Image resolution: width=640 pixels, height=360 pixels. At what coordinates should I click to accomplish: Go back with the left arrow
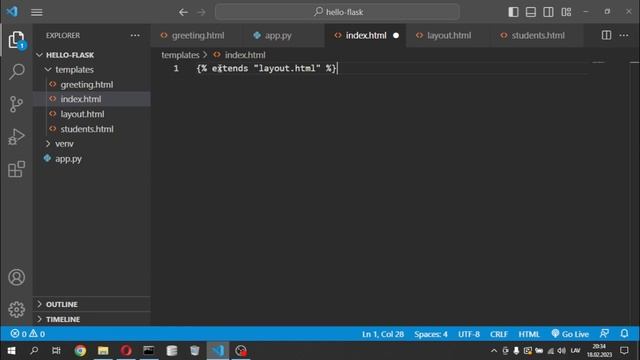click(183, 12)
